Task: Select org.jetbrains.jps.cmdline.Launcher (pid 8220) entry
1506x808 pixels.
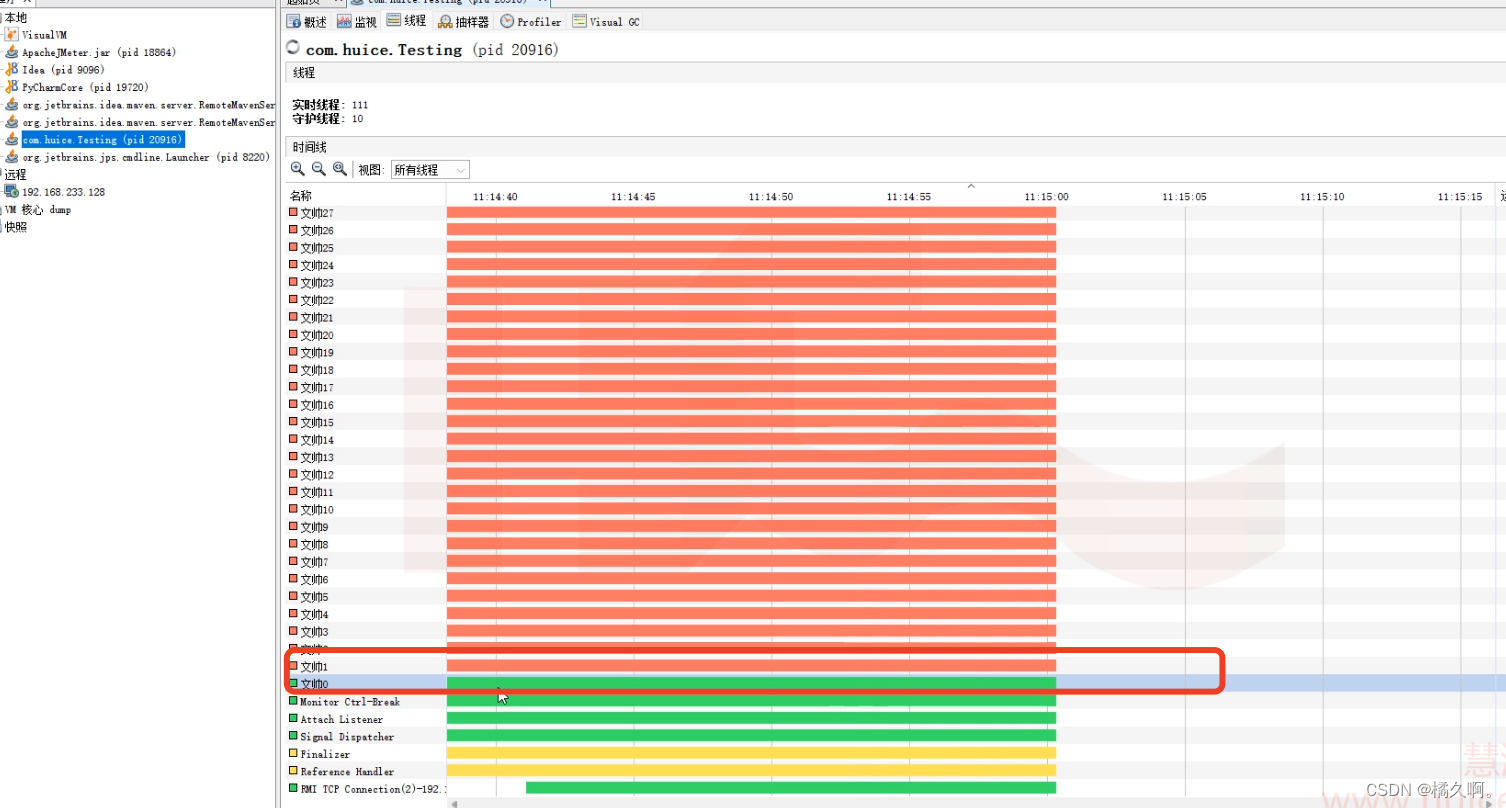Action: pyautogui.click(x=146, y=157)
